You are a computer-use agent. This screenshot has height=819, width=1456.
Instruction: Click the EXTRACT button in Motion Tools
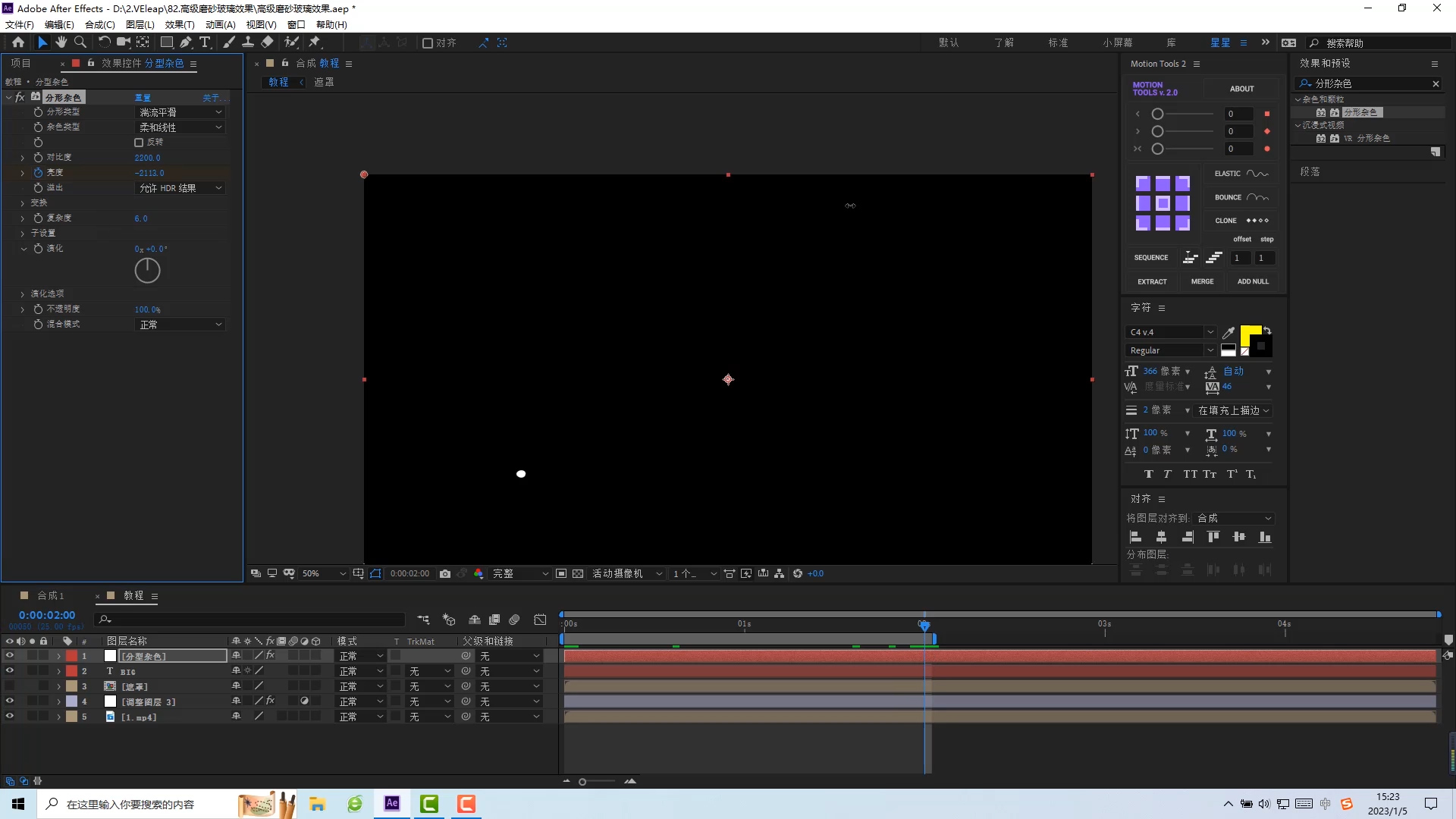[x=1152, y=280]
